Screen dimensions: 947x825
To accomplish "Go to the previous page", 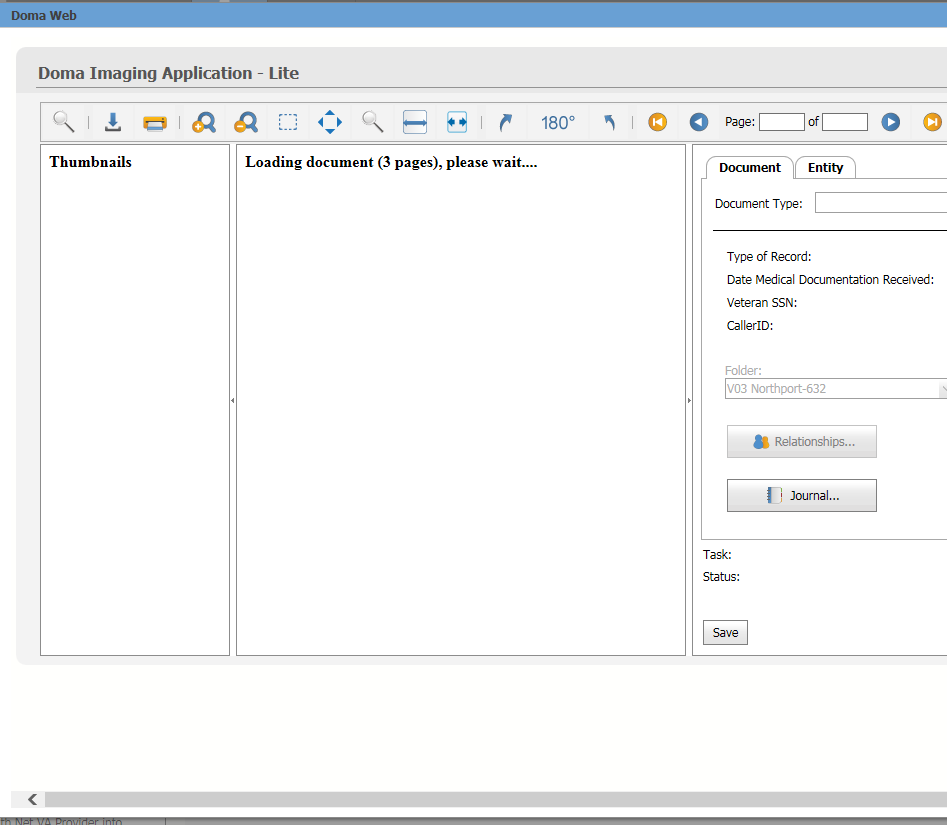I will [699, 122].
